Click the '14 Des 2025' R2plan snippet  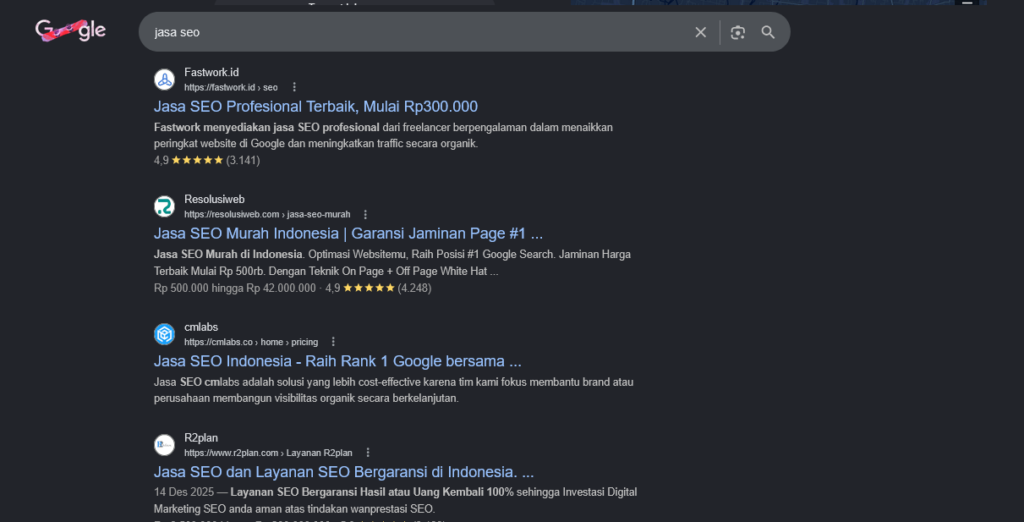pos(395,500)
